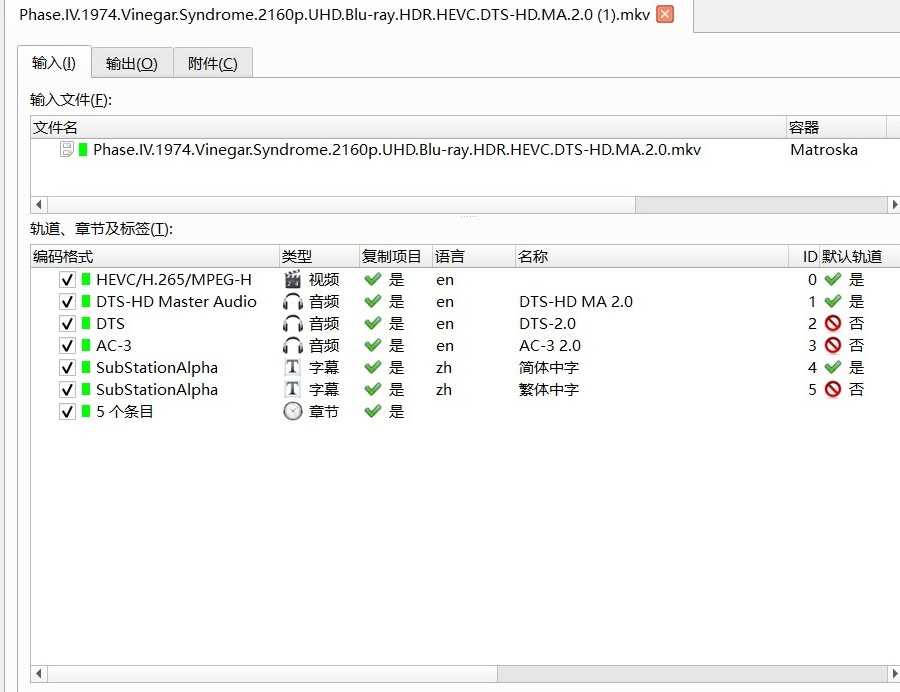Select the HEVC/H.265/MPEG-H track name
900x692 pixels.
click(x=174, y=279)
